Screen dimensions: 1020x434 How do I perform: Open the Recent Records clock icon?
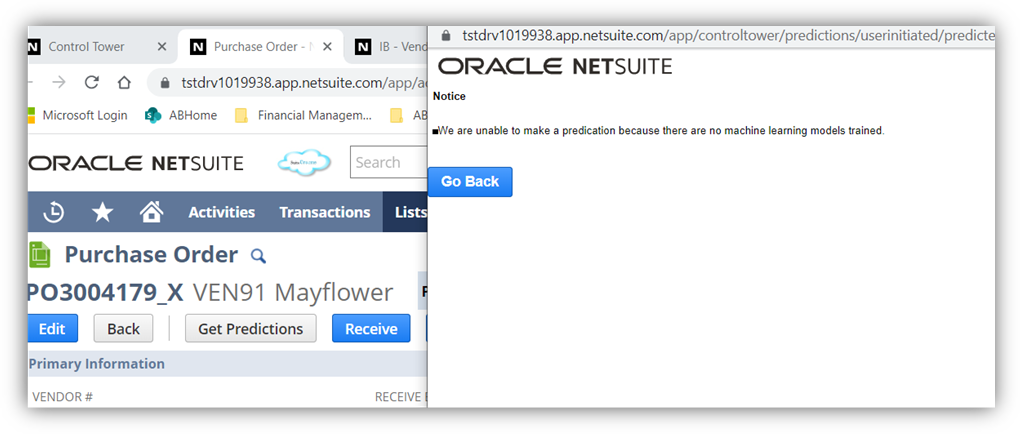point(53,212)
